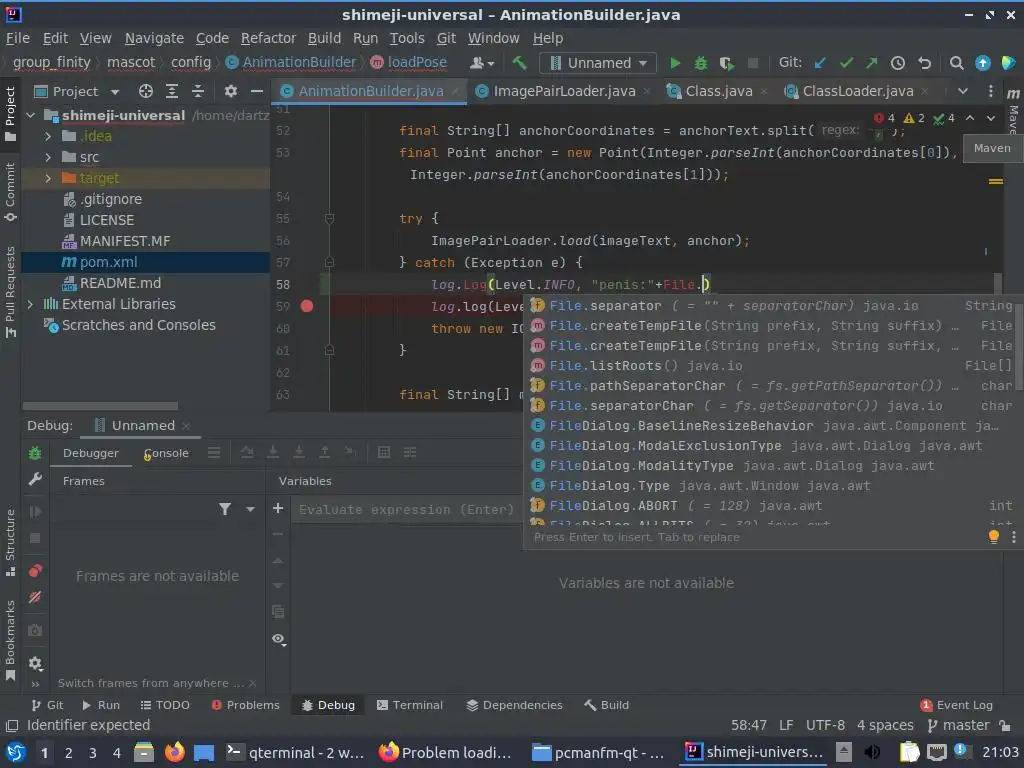Add a new watch with the plus icon
1024x768 pixels.
278,508
